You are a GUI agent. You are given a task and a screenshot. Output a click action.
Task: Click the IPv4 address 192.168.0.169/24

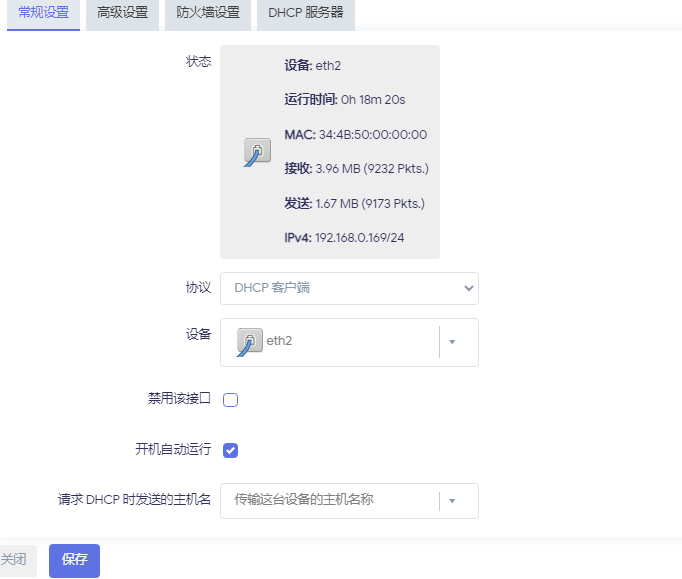359,237
